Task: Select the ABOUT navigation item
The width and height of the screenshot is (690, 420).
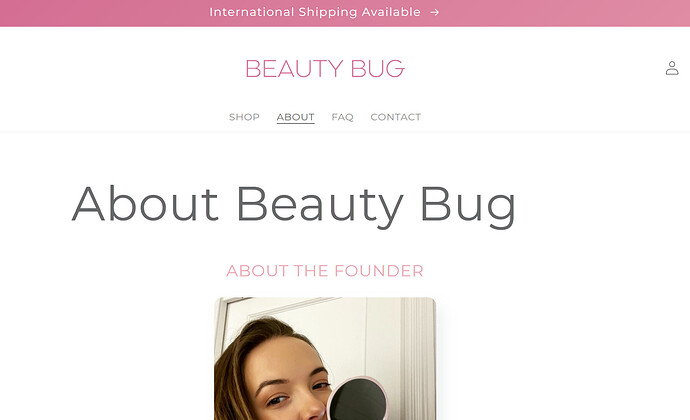Action: click(295, 117)
